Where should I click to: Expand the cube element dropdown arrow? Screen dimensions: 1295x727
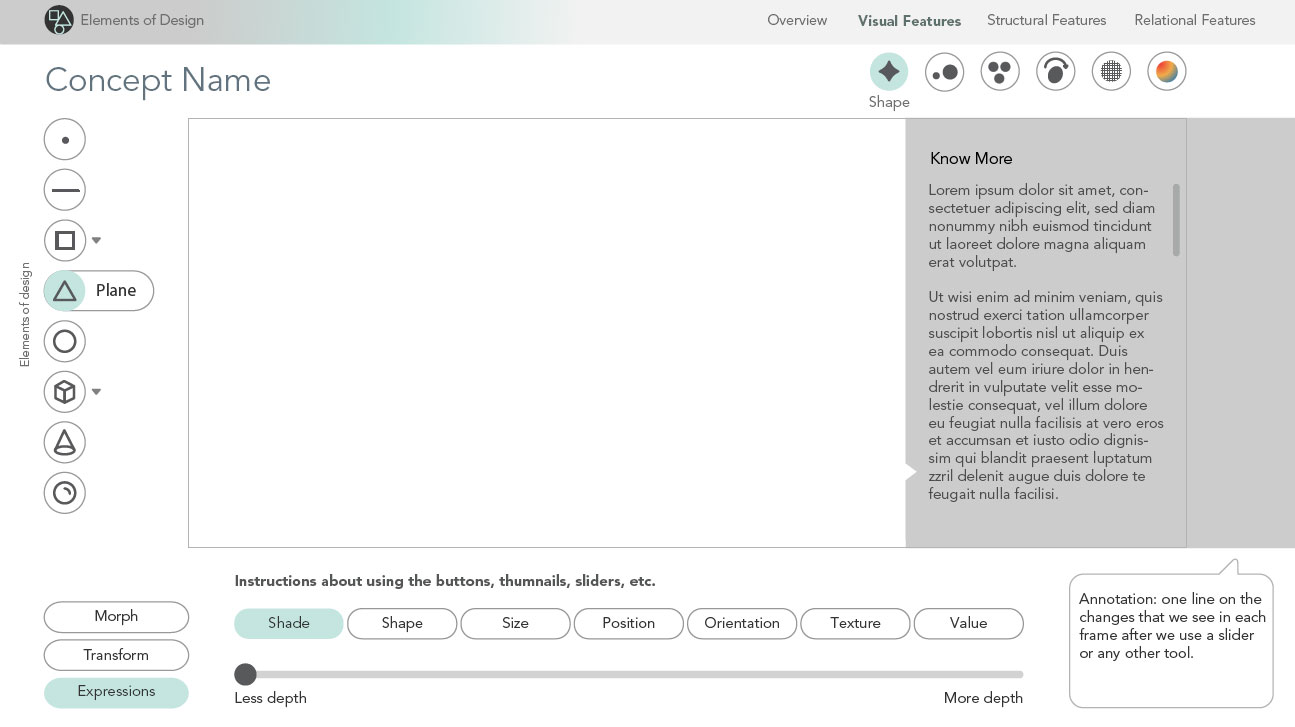click(97, 392)
